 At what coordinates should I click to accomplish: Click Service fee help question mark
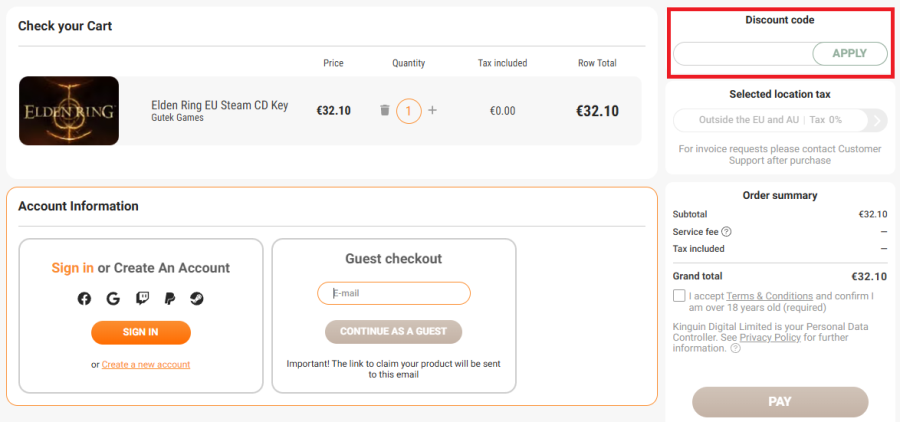[726, 231]
